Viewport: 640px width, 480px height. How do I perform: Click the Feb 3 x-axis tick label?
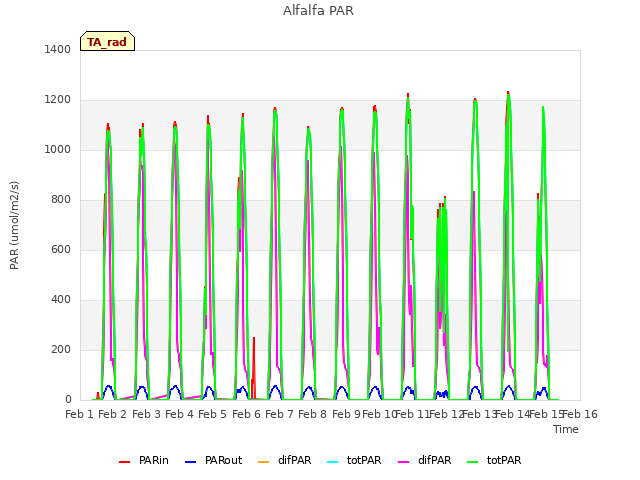coord(146,414)
